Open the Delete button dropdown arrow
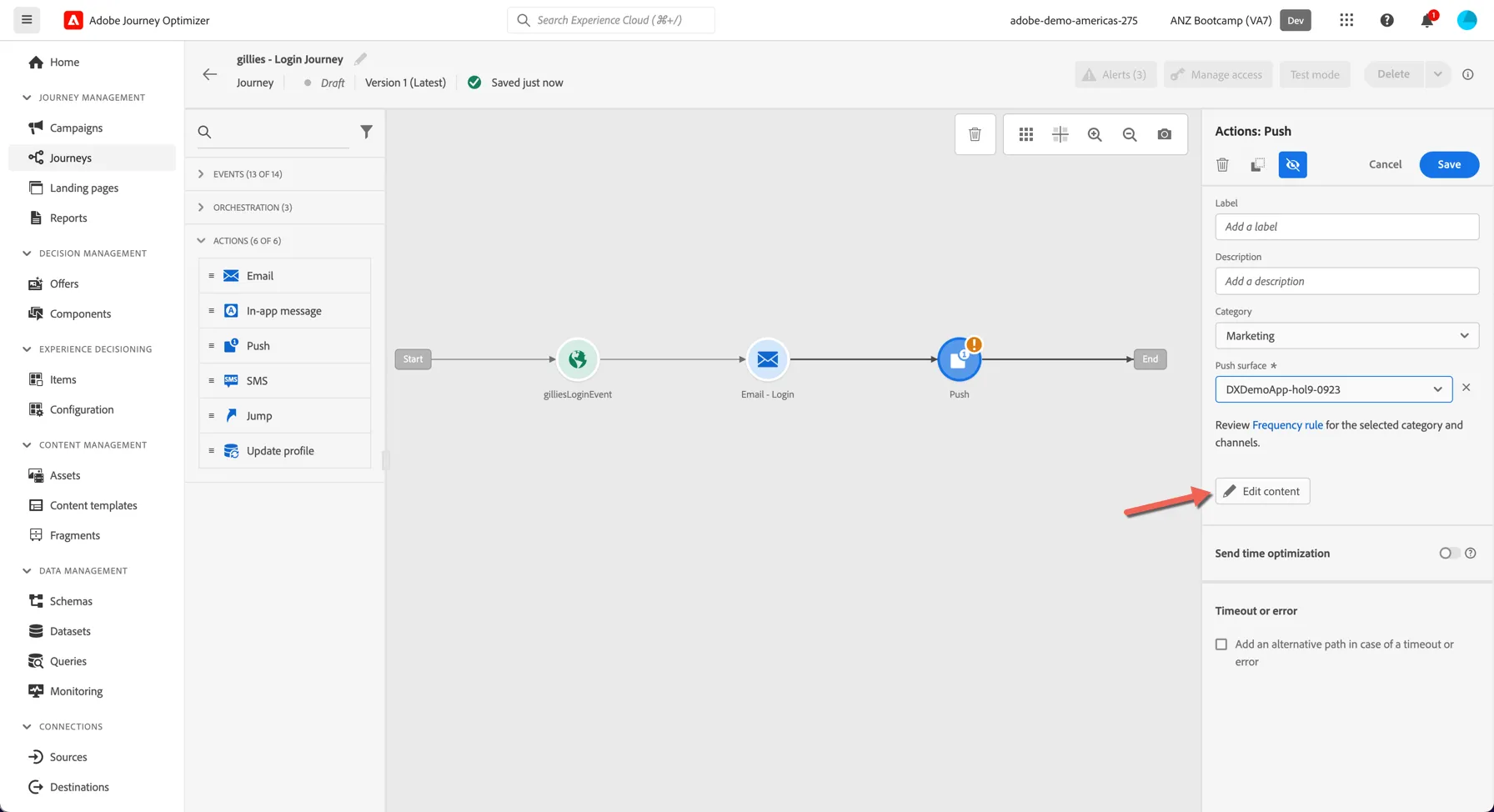This screenshot has height=812, width=1494. pos(1437,74)
